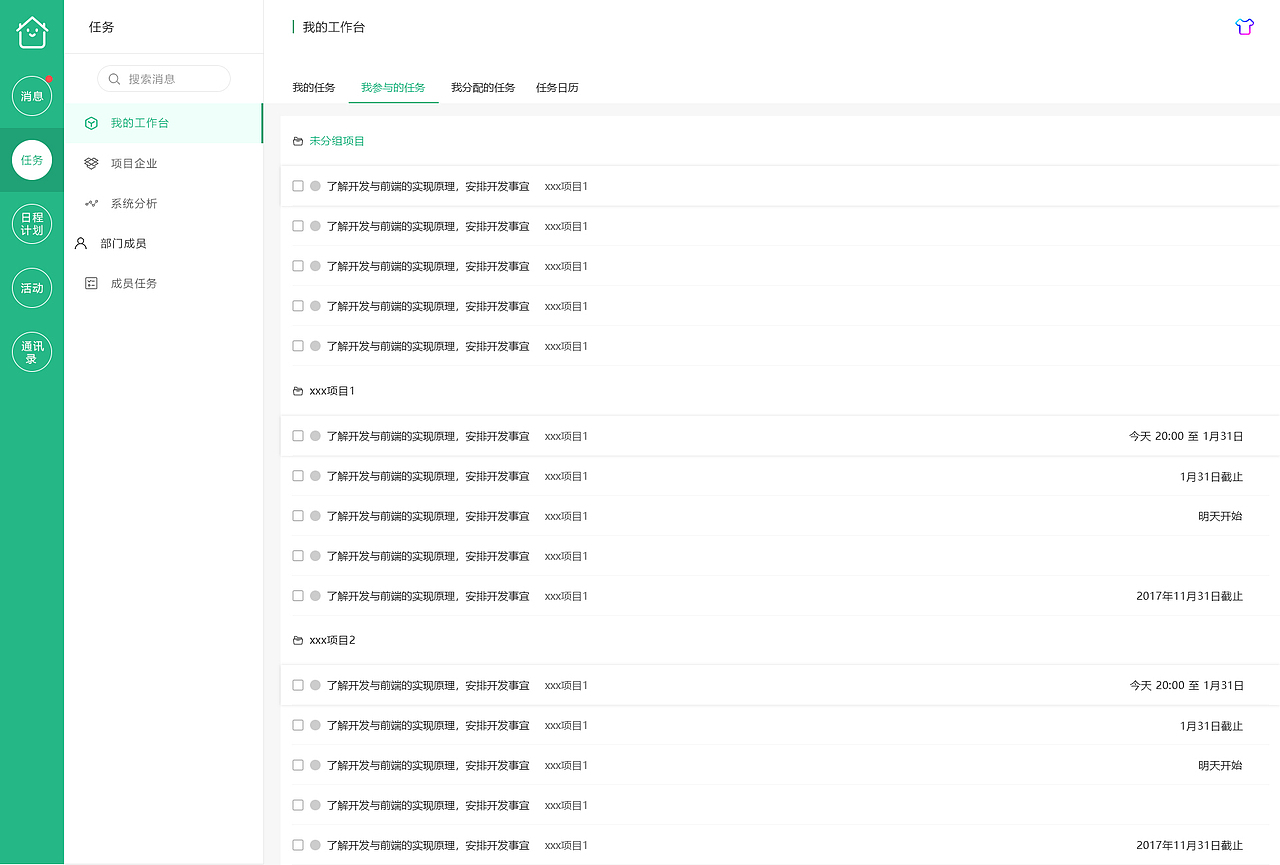Click status dot on xxx项目2 group's 1月31日截止 row
The height and width of the screenshot is (865, 1280).
pyautogui.click(x=315, y=725)
